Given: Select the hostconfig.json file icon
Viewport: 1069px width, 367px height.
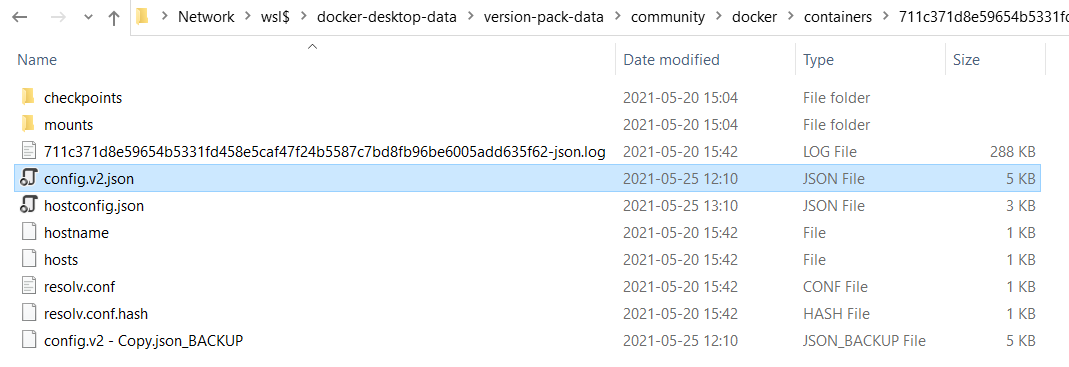Looking at the screenshot, I should (x=28, y=205).
